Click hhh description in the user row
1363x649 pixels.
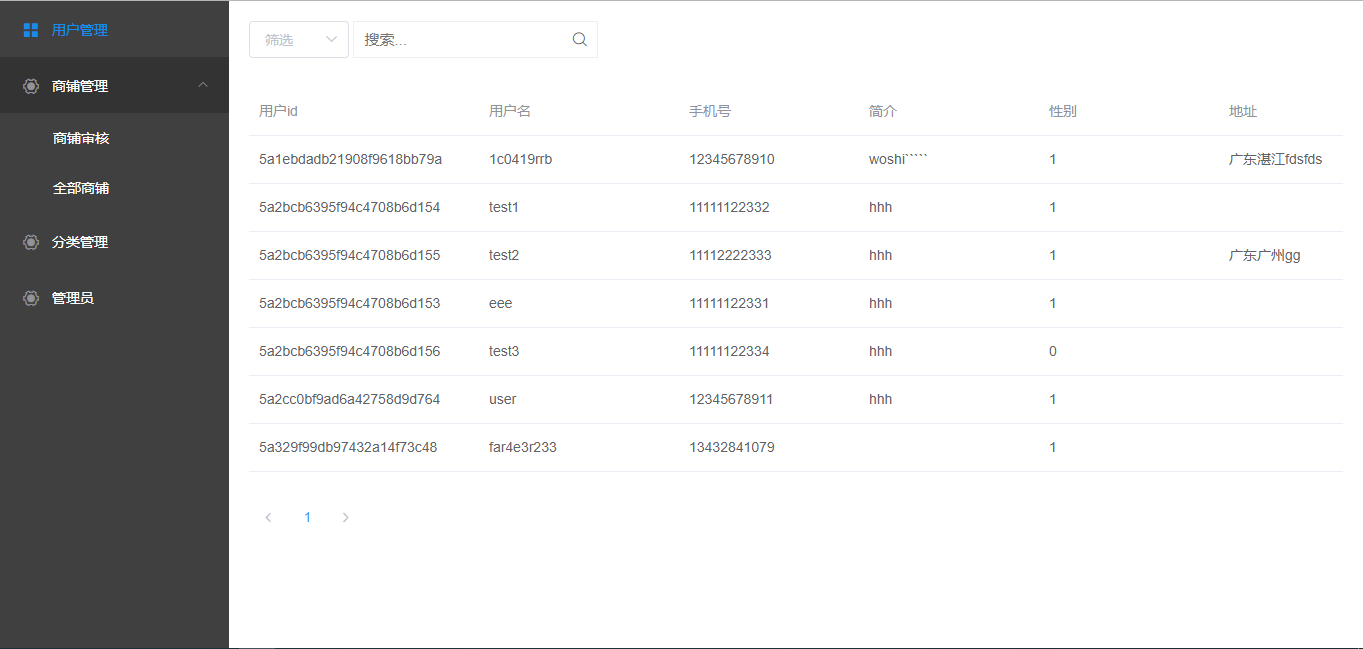click(880, 399)
